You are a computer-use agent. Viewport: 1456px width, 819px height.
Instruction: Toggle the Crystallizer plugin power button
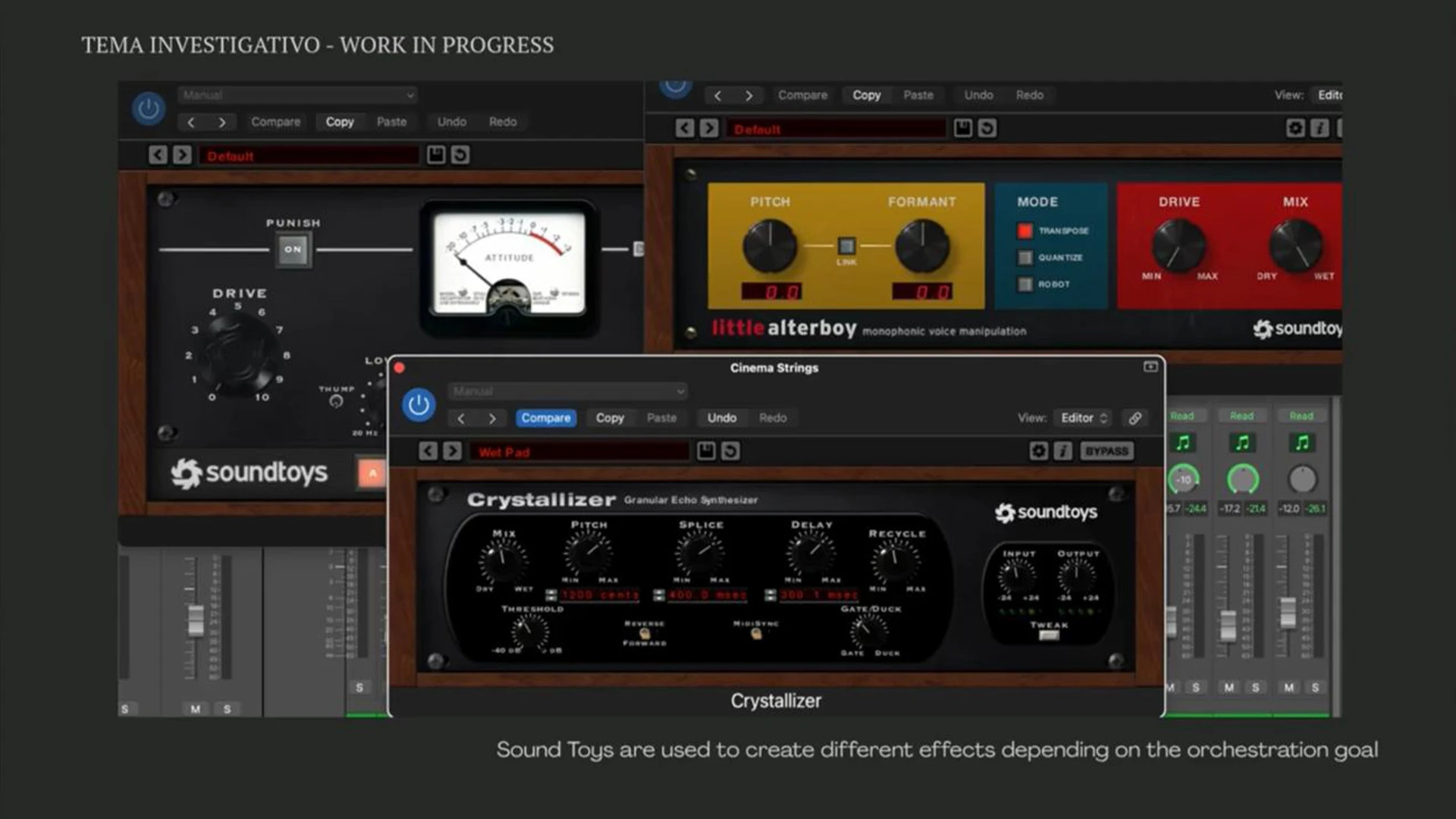pyautogui.click(x=419, y=405)
